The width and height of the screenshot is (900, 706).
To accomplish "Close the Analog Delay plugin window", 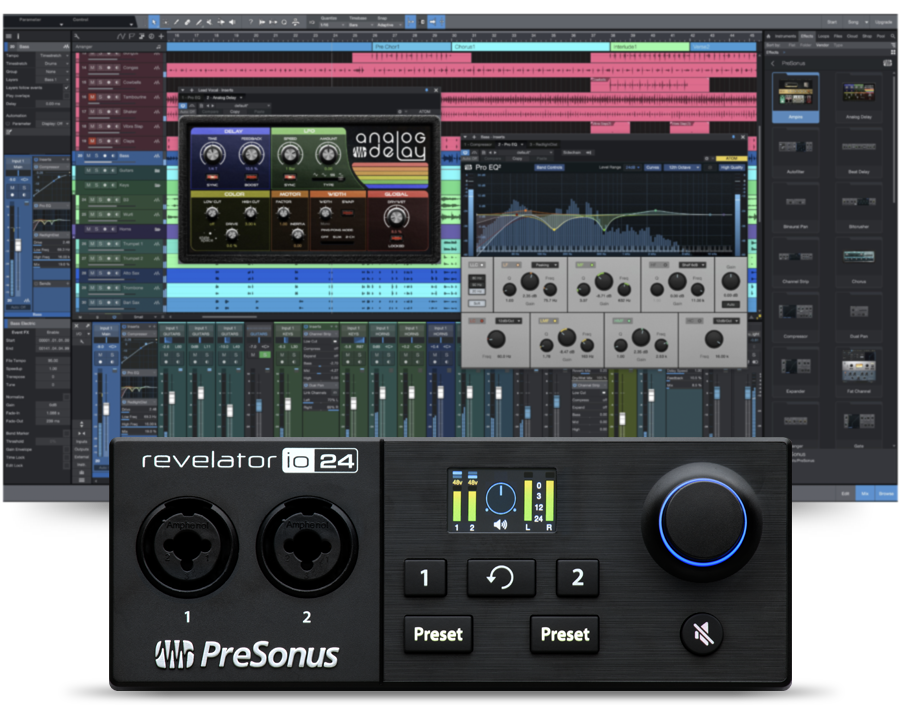I will [436, 90].
